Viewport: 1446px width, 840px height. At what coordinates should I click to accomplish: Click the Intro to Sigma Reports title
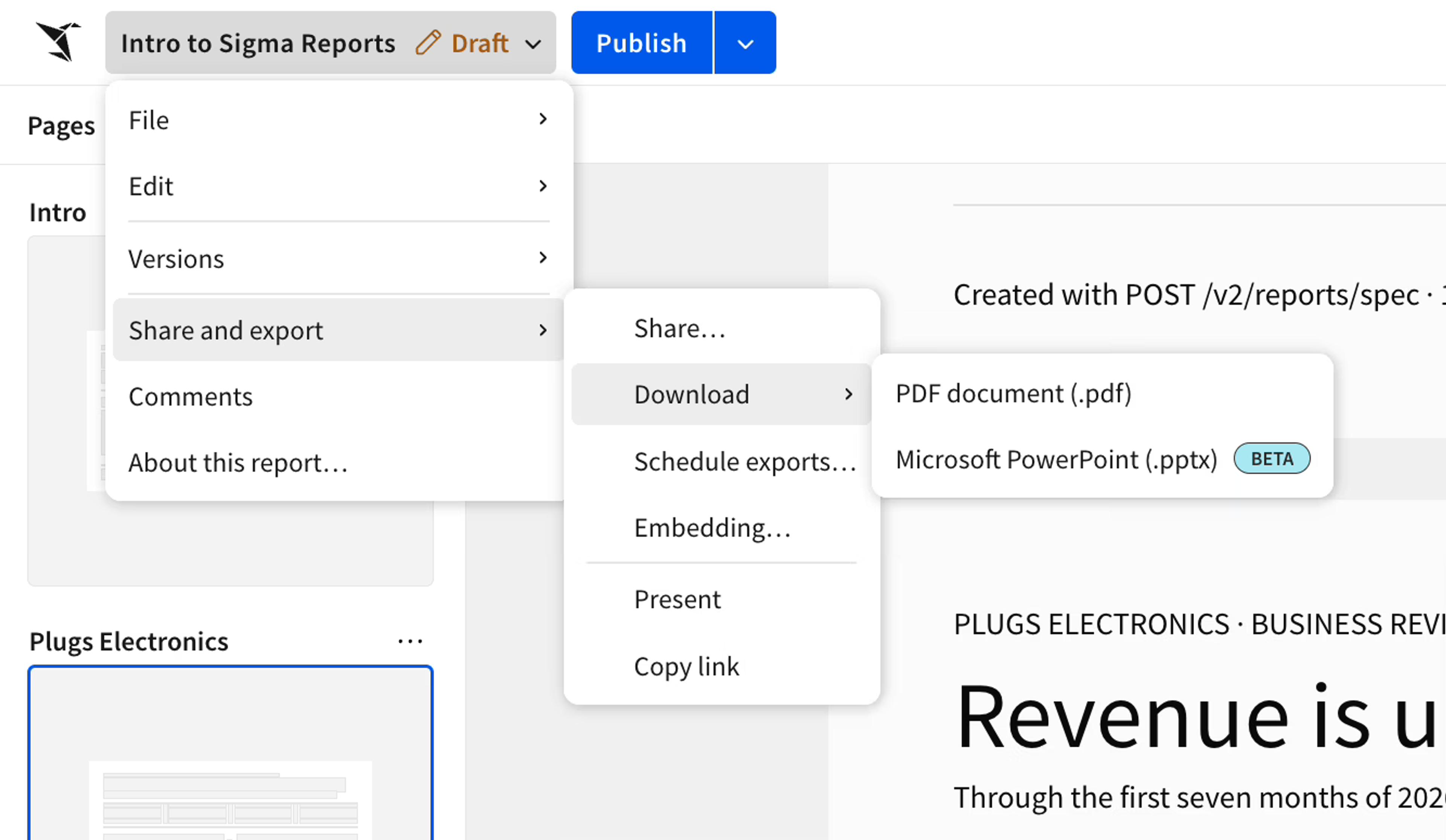[x=258, y=43]
